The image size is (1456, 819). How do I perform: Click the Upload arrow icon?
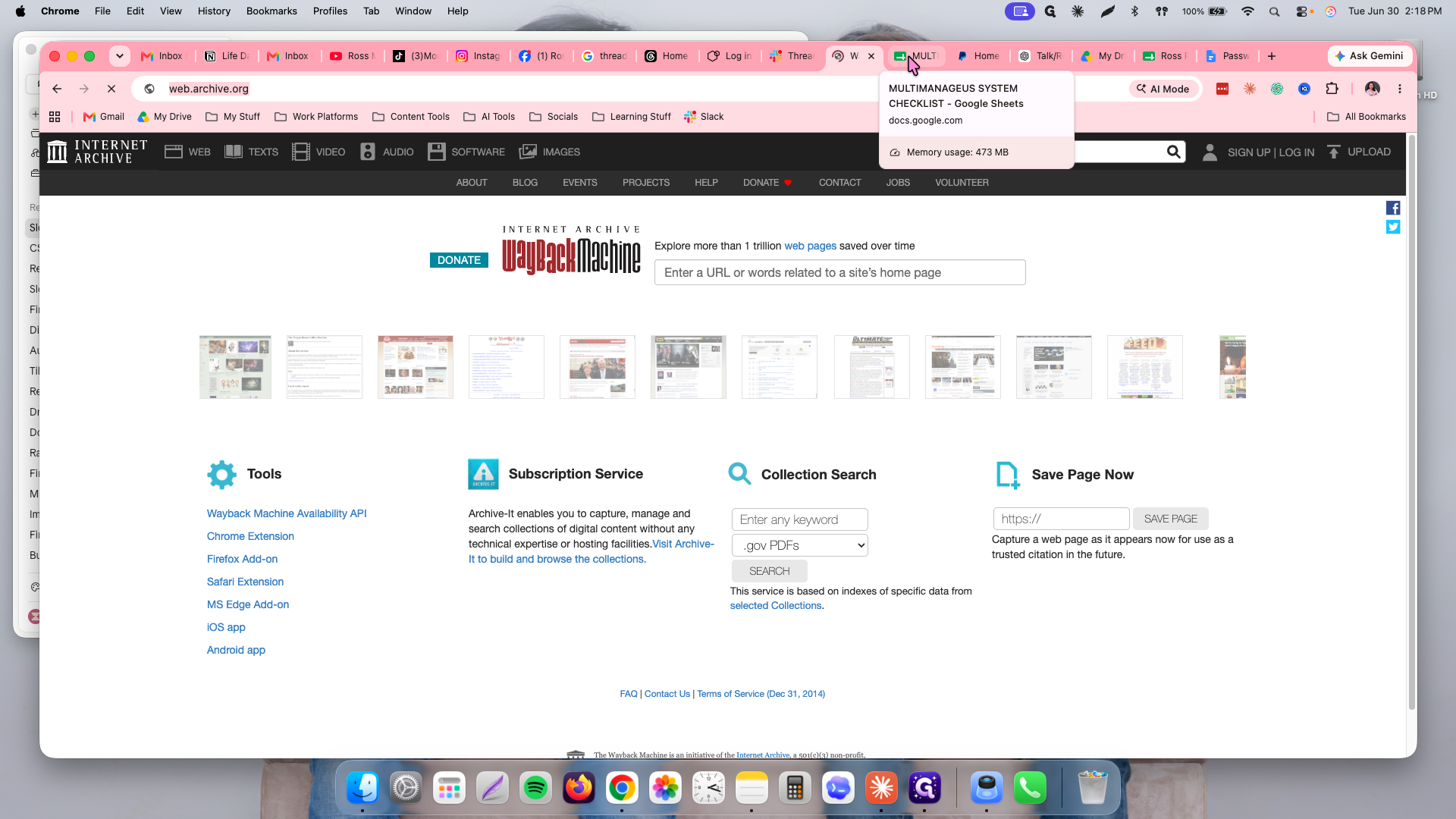[1334, 152]
